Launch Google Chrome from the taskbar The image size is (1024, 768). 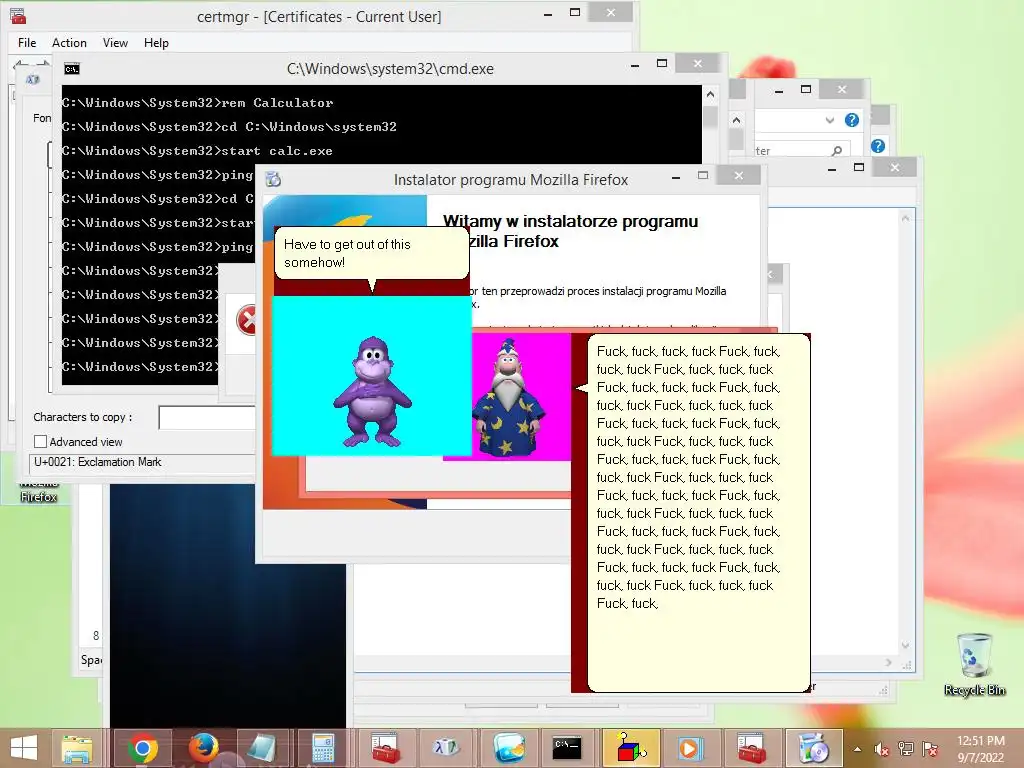tap(143, 748)
